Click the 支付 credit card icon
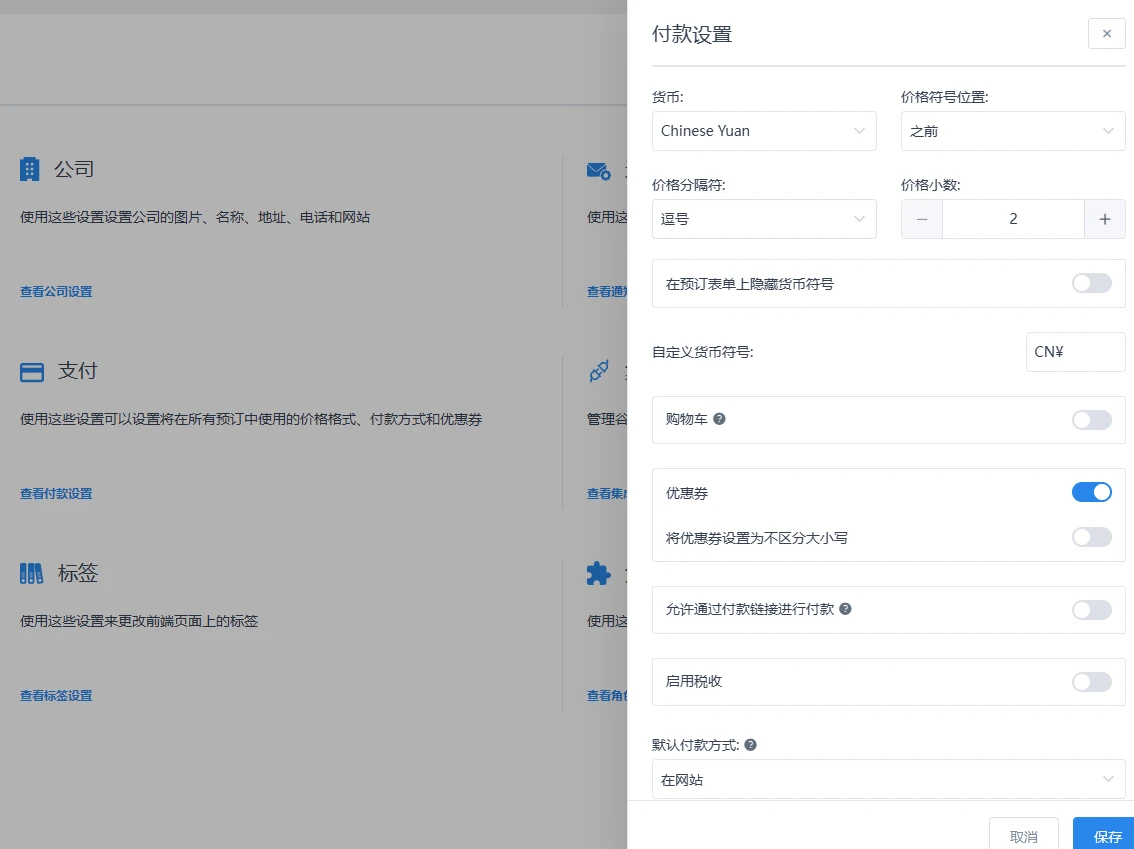This screenshot has height=849, width=1134. tap(30, 370)
